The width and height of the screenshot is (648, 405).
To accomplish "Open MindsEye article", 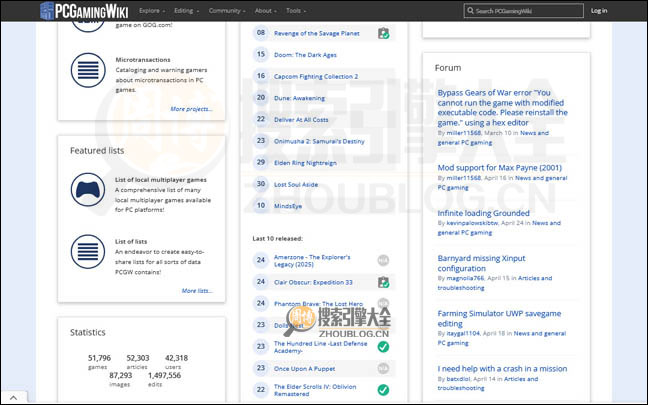I will (288, 206).
